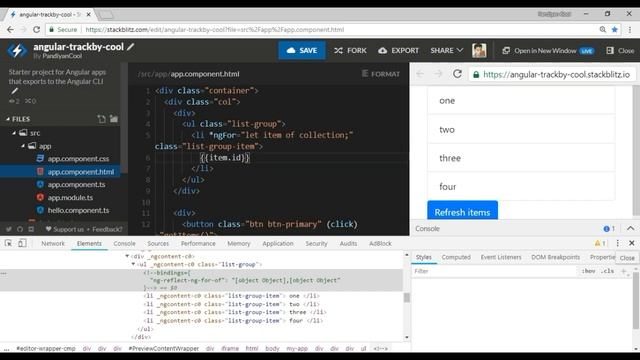Reload the preview pane

458,74
